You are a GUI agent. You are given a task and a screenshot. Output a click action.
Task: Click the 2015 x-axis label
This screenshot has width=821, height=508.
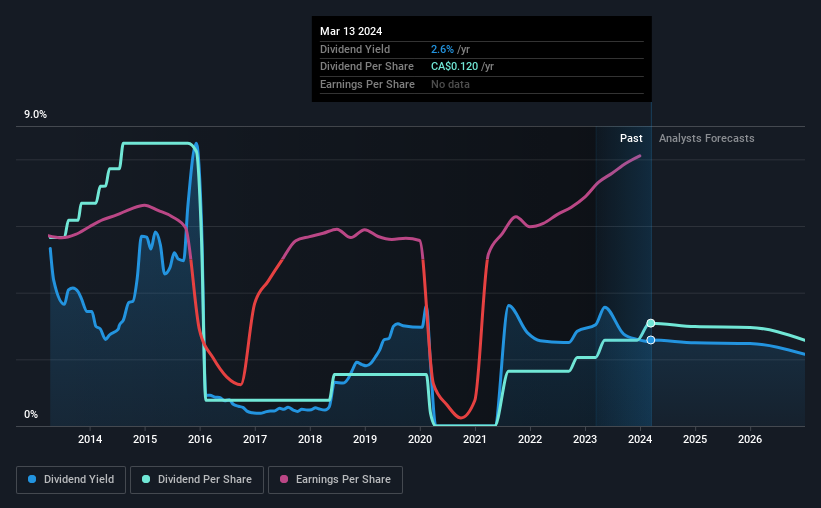tap(145, 439)
